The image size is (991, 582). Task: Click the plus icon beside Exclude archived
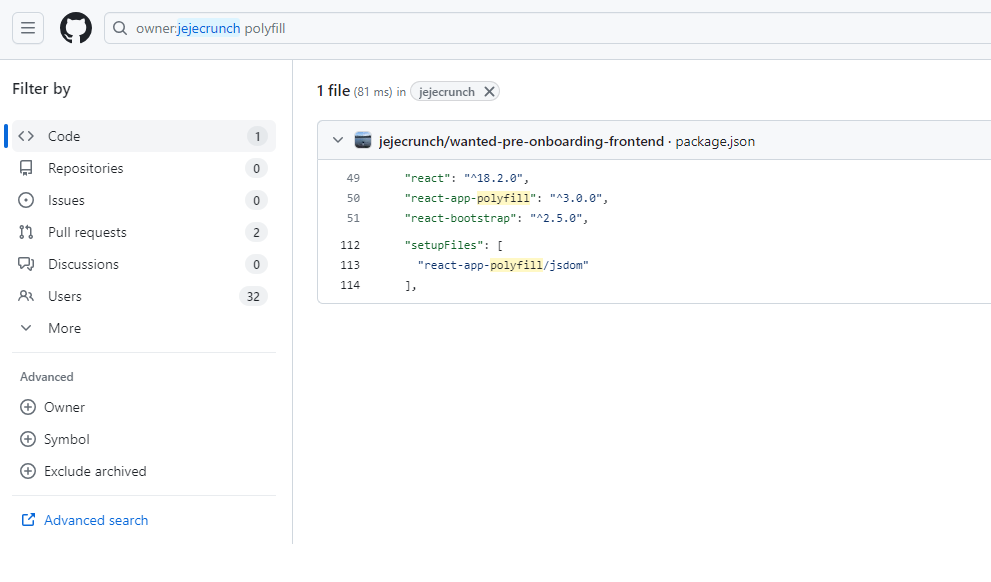click(x=28, y=471)
